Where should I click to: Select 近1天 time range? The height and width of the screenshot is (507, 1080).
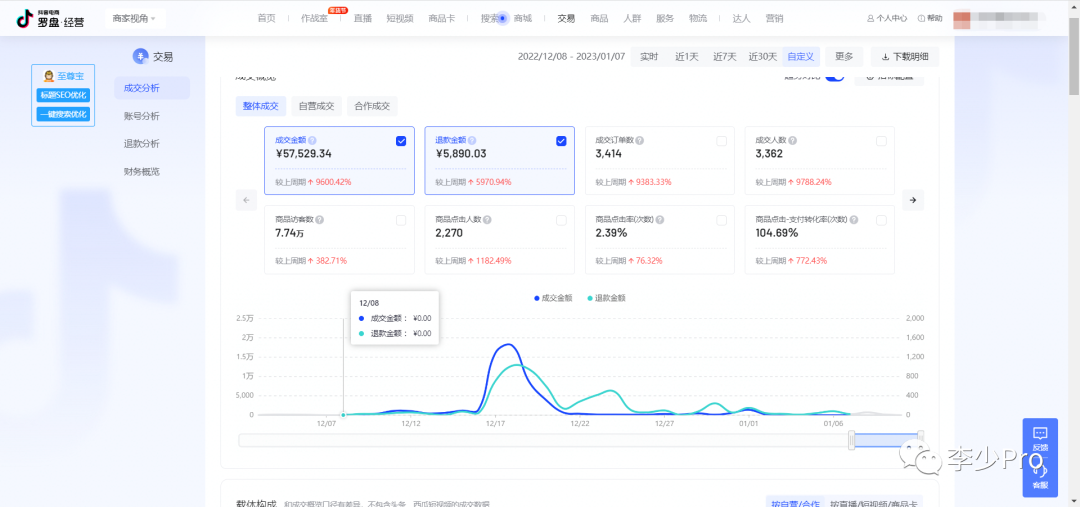[x=687, y=56]
